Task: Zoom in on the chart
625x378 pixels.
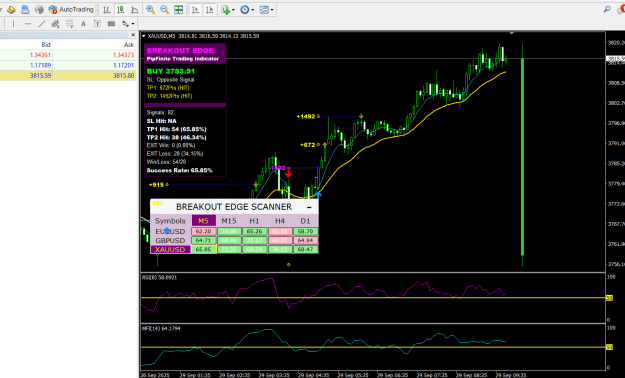Action: click(150, 10)
